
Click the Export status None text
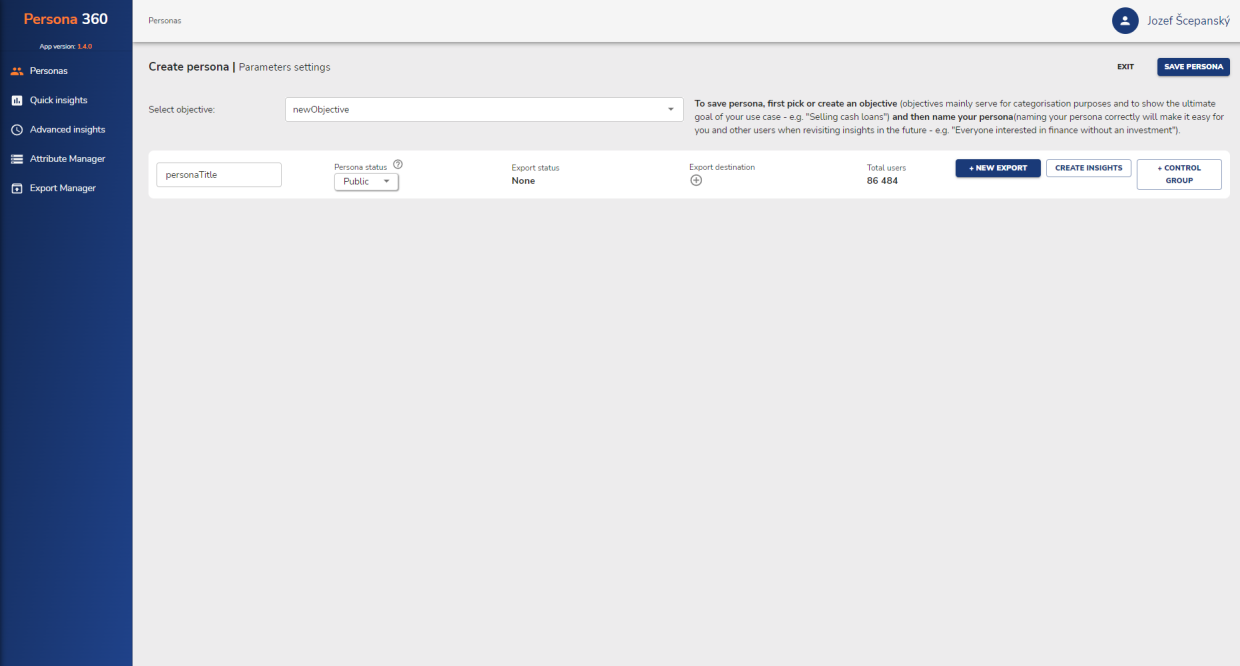point(523,181)
